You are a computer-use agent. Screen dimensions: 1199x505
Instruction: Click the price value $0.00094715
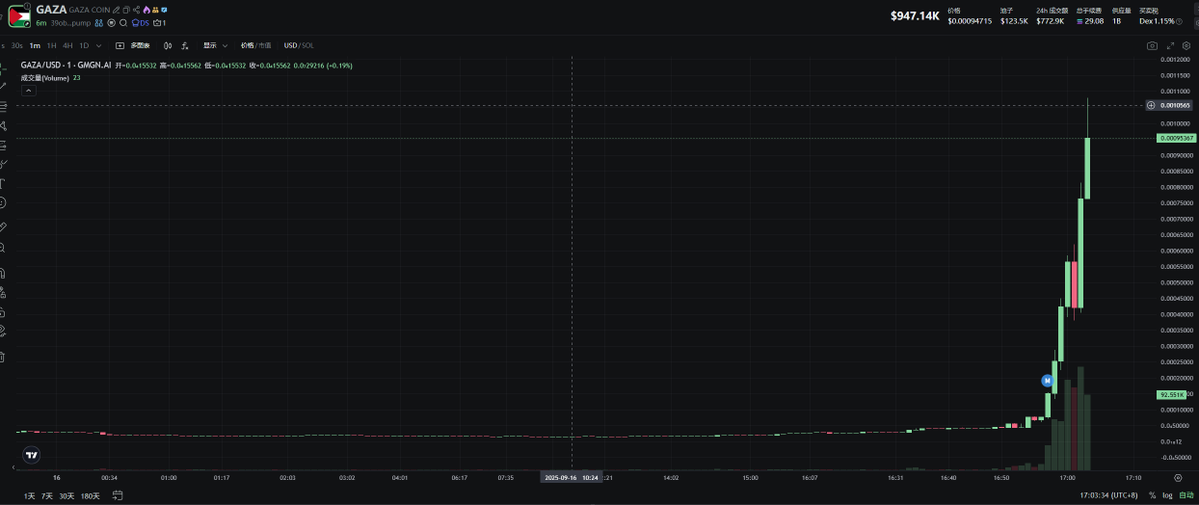tap(970, 21)
